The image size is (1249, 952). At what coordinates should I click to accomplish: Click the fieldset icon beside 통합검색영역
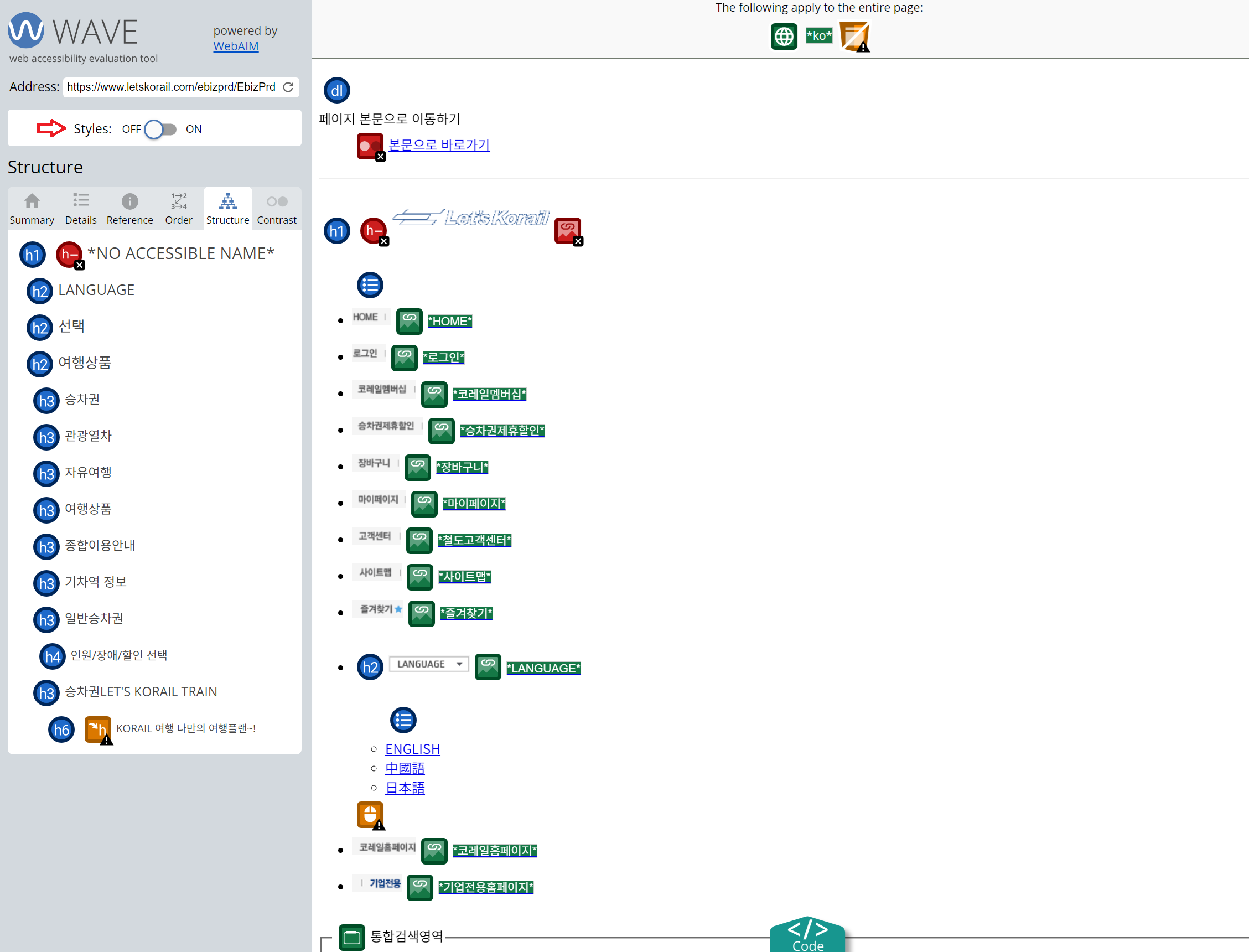click(x=352, y=937)
